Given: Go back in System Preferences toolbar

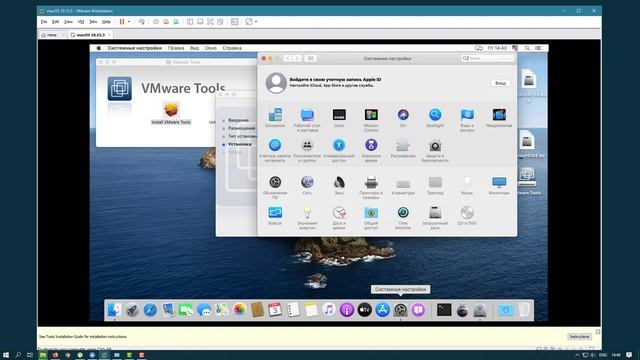Looking at the screenshot, I should [288, 58].
